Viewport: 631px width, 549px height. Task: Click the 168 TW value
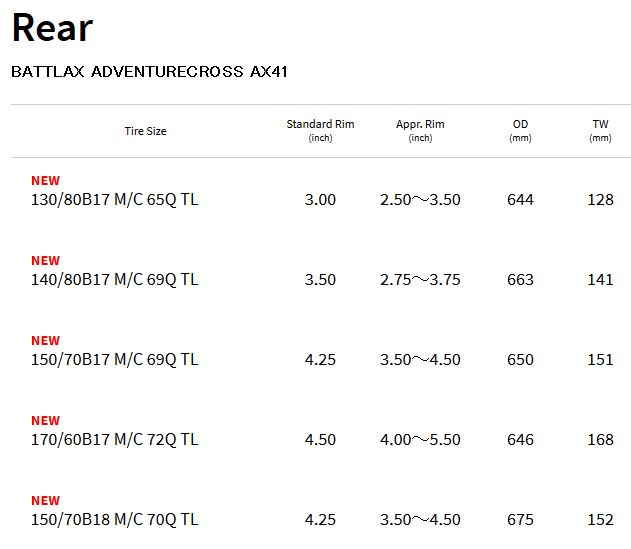click(600, 440)
